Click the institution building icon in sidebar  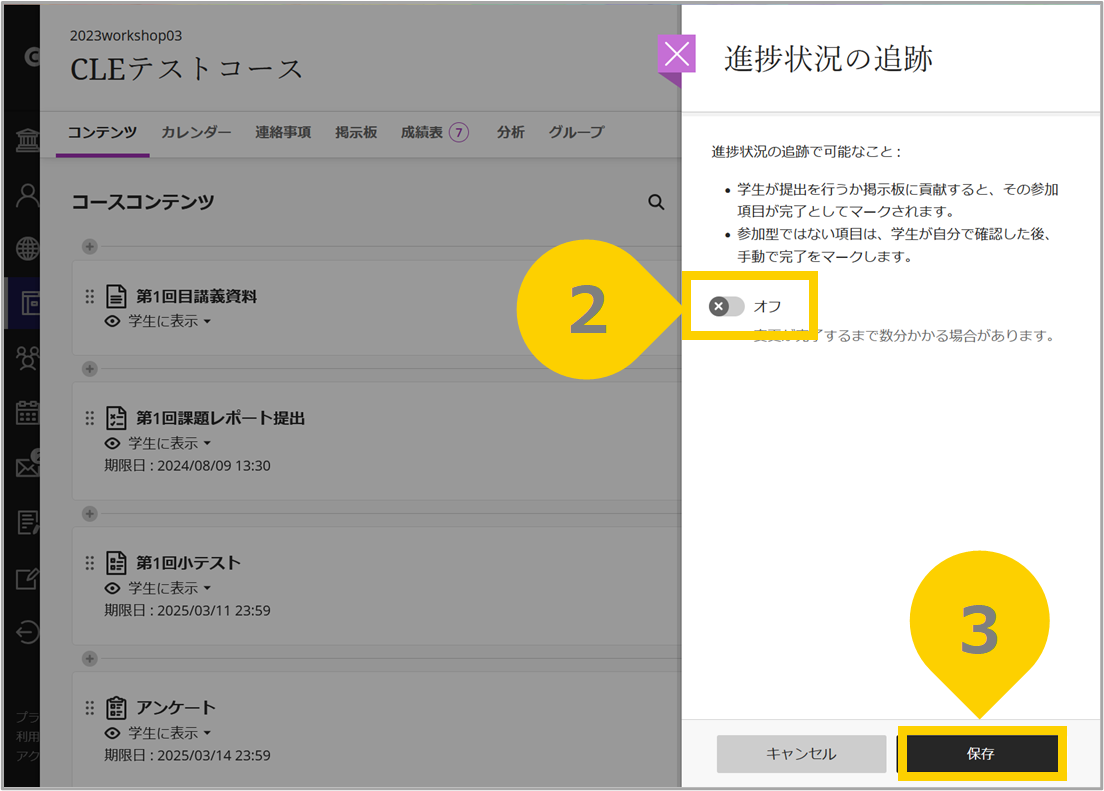point(27,140)
